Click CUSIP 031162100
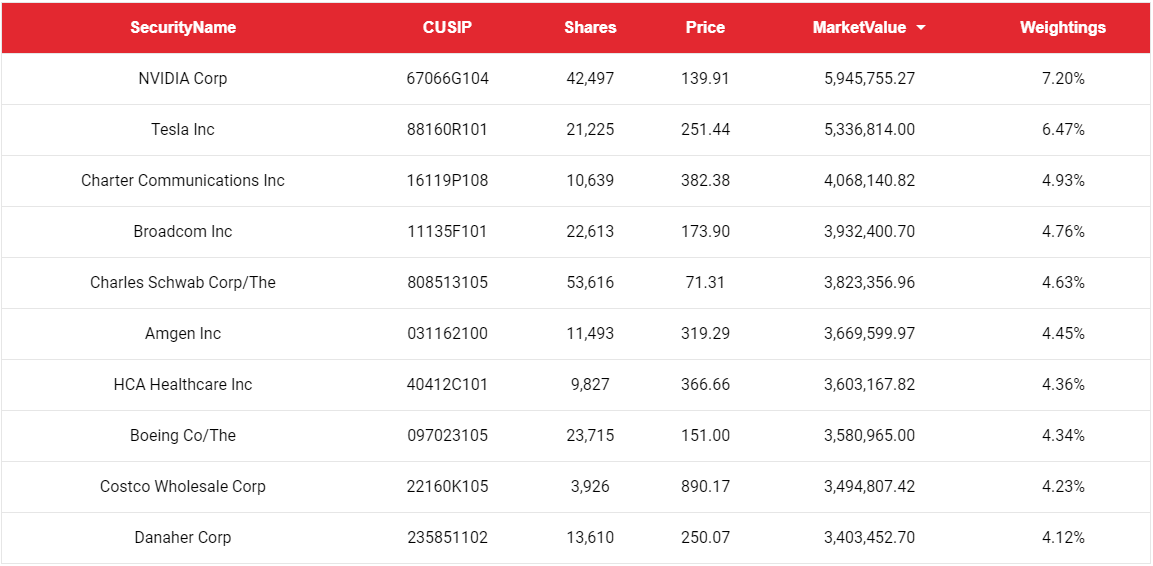 tap(447, 334)
